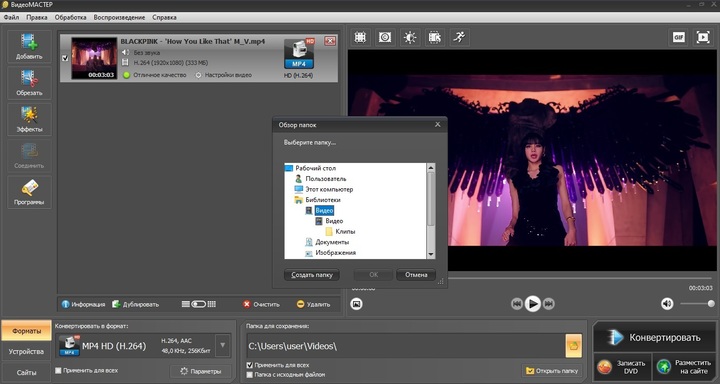The width and height of the screenshot is (720, 384).
Task: Open the Программы sidebar button
Action: pyautogui.click(x=29, y=192)
